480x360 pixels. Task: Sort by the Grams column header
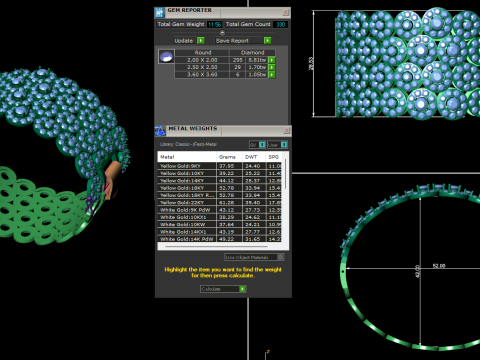coord(229,157)
